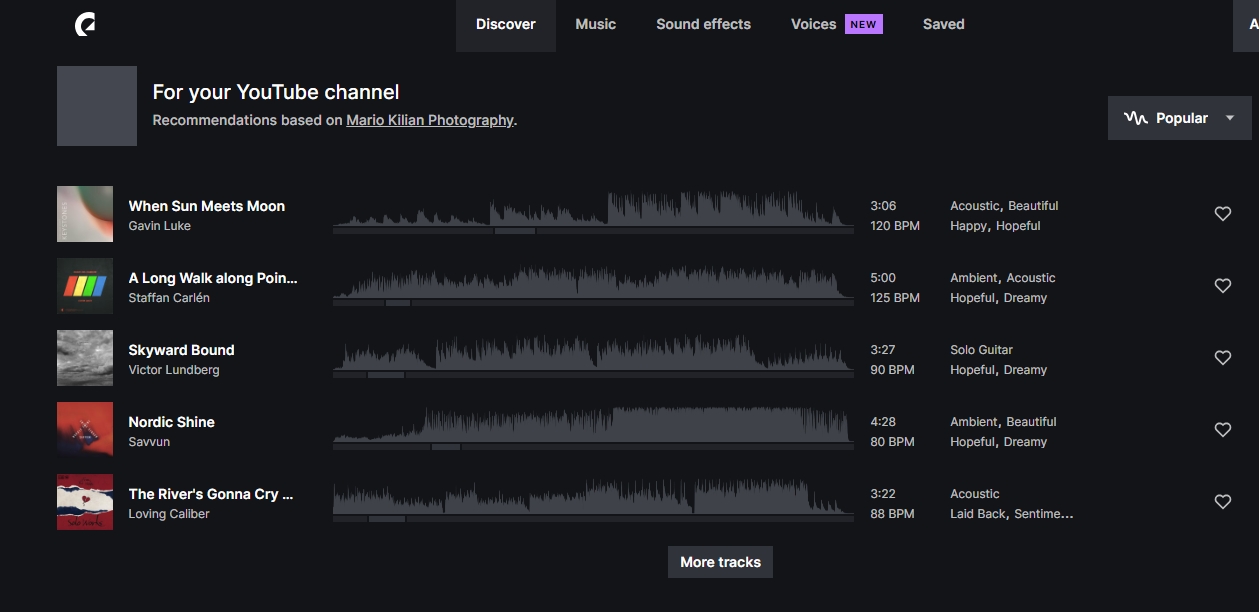Open artist Staffan Carlén
The image size is (1259, 612).
(x=169, y=298)
